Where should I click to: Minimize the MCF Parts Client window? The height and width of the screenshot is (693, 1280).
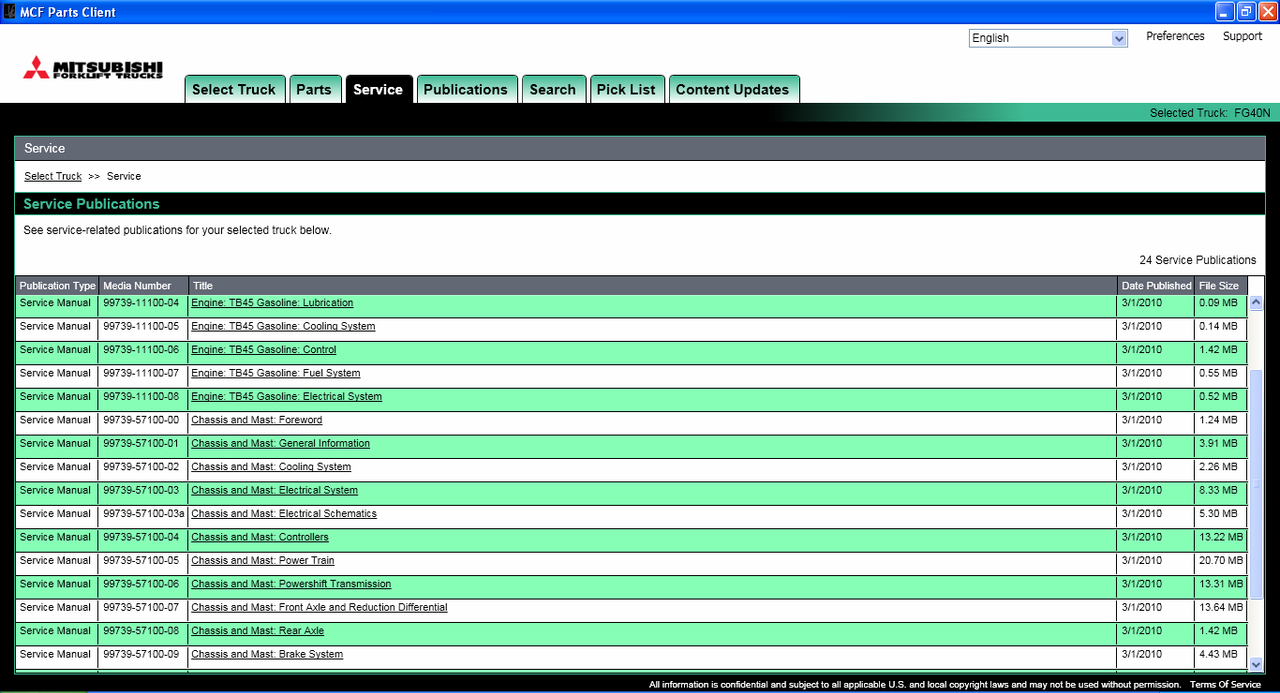pyautogui.click(x=1225, y=12)
